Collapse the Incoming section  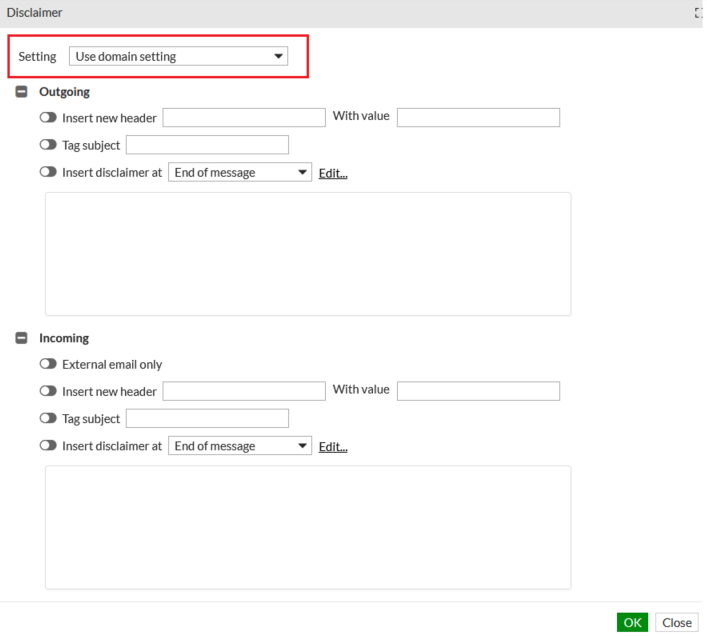point(21,338)
